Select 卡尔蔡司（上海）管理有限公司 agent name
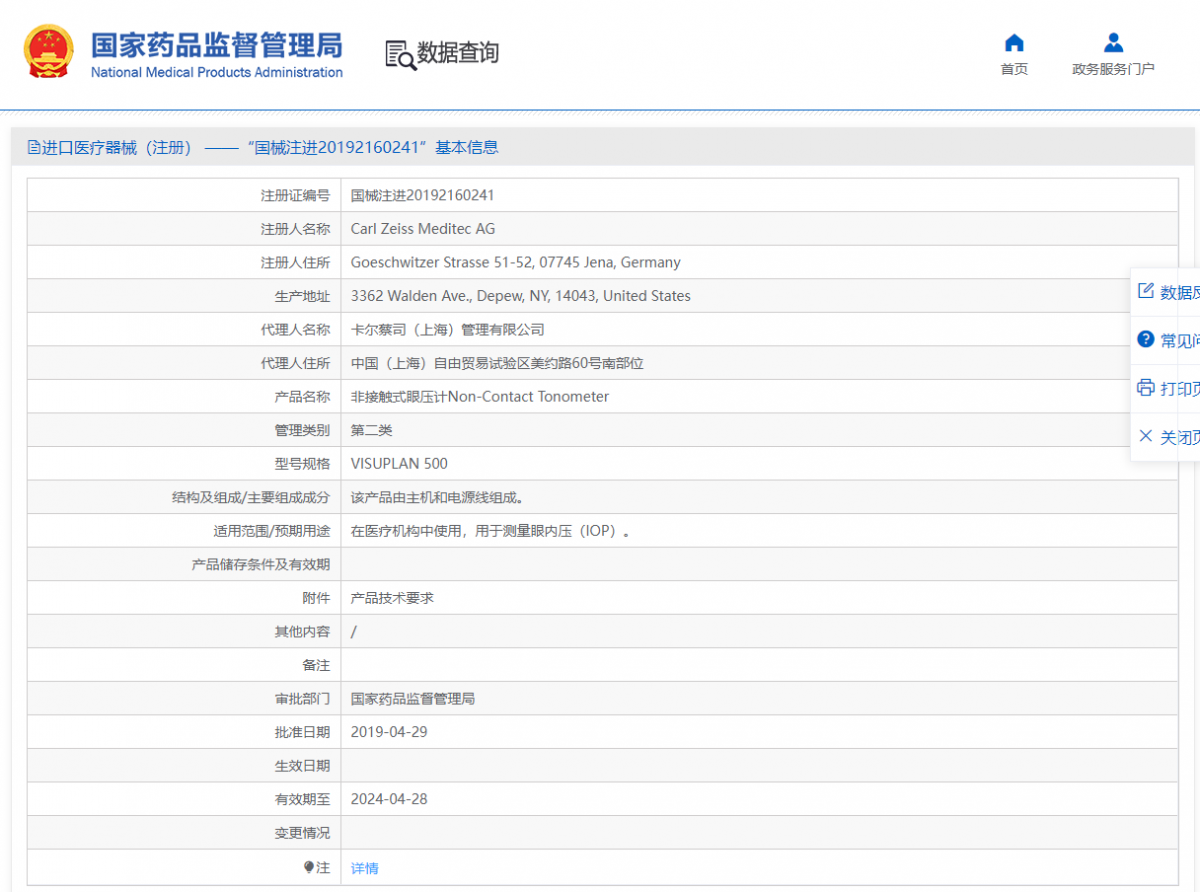This screenshot has height=892, width=1200. (x=448, y=330)
